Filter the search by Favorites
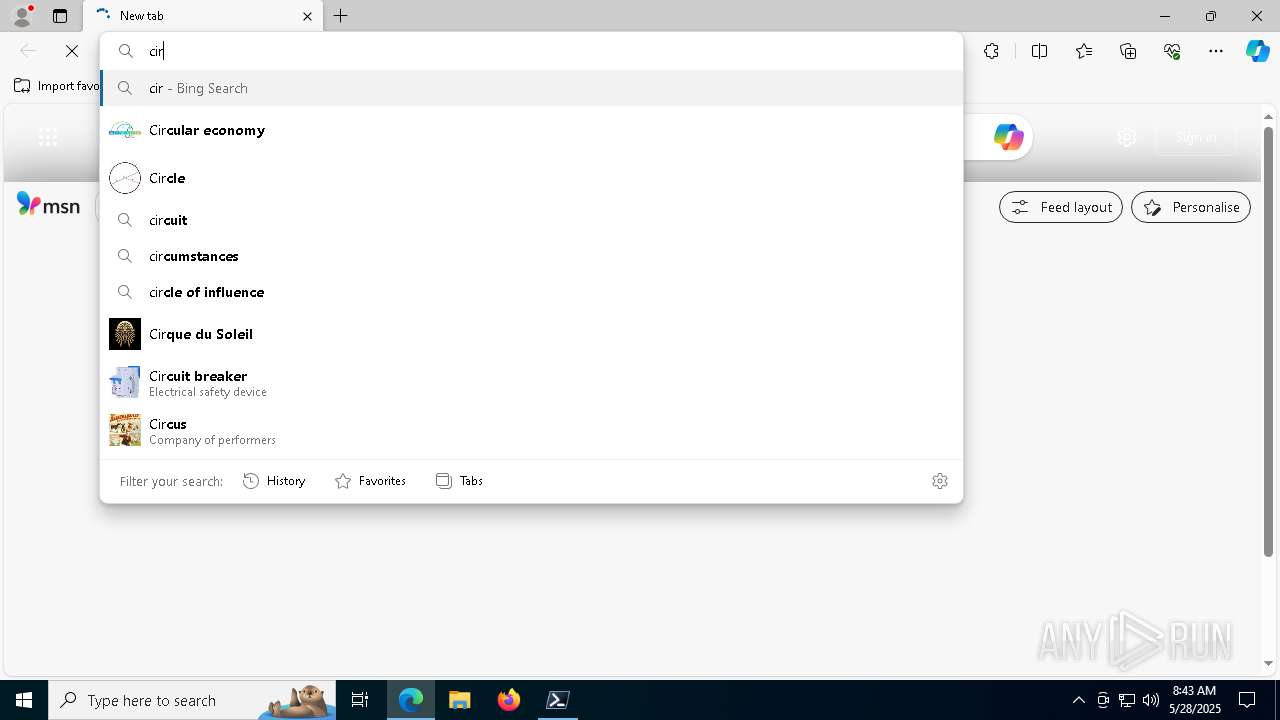The image size is (1280, 720). [370, 481]
